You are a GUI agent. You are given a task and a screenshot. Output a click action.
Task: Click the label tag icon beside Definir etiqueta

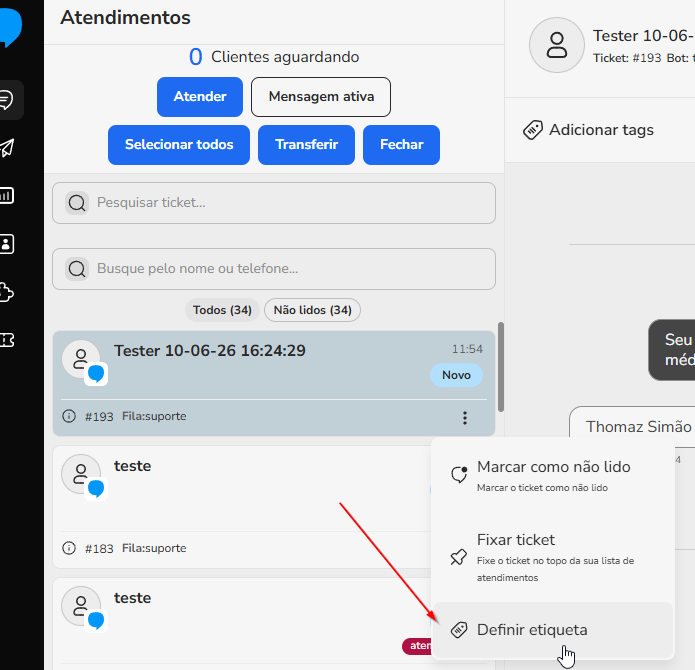point(459,630)
